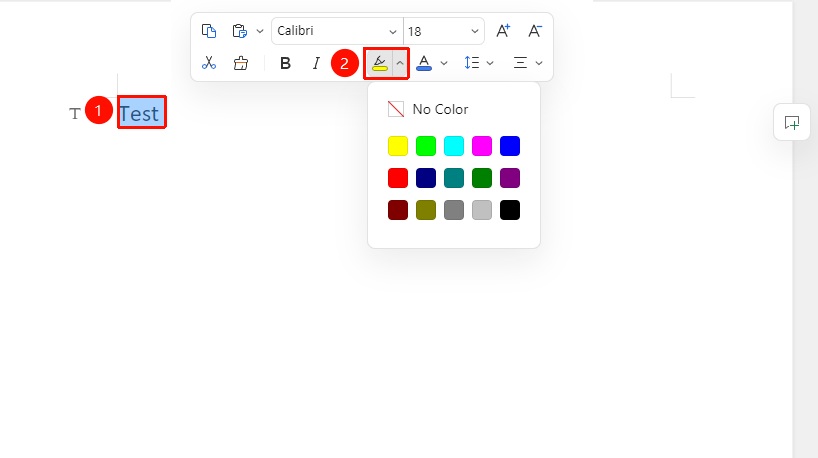Increase font size with A+ icon

coord(503,31)
